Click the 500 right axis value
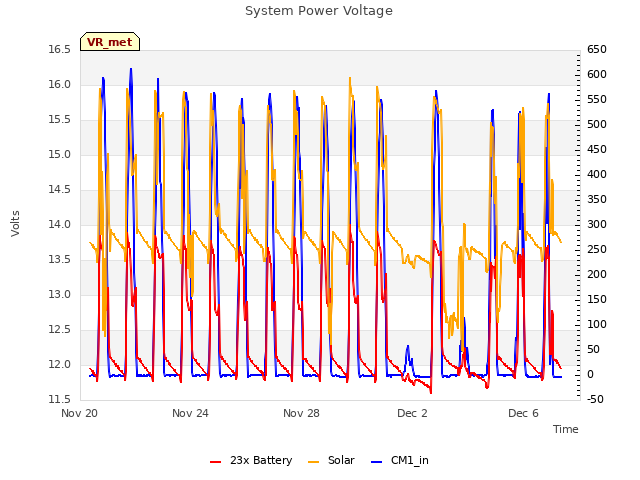This screenshot has height=480, width=640. pos(597,124)
